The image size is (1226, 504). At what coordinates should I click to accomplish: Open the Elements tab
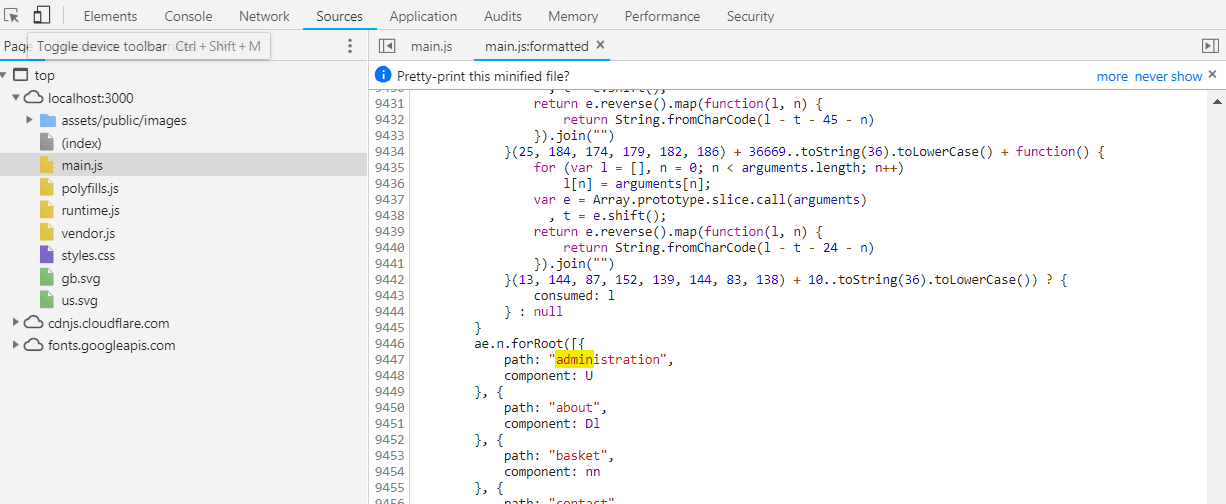tap(110, 16)
